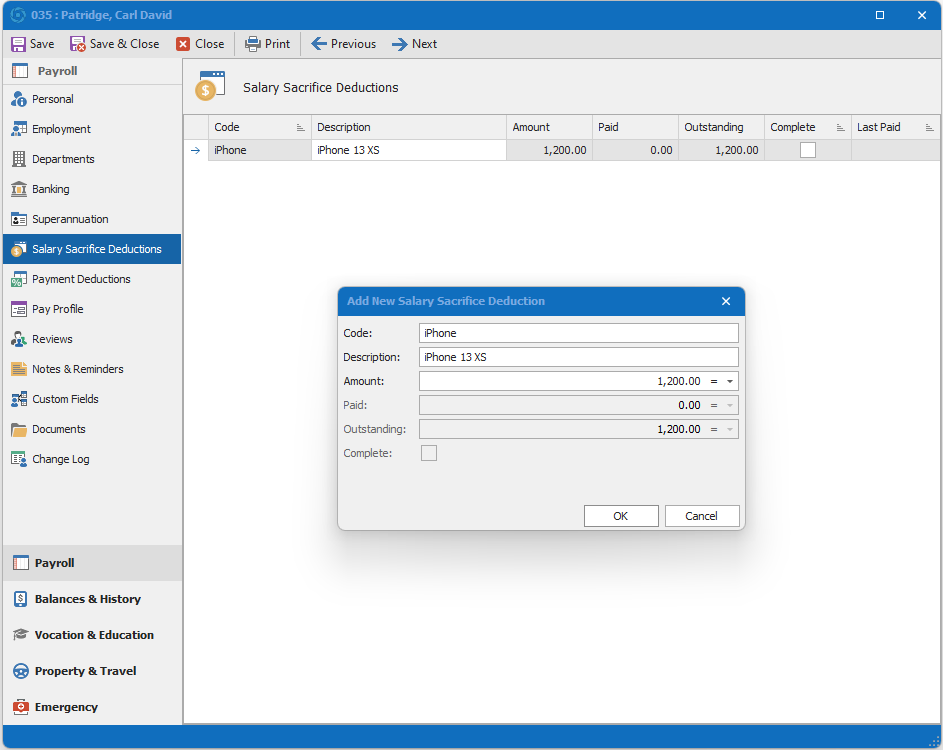Open the Amount field dropdown arrow
The height and width of the screenshot is (750, 943).
[x=730, y=381]
